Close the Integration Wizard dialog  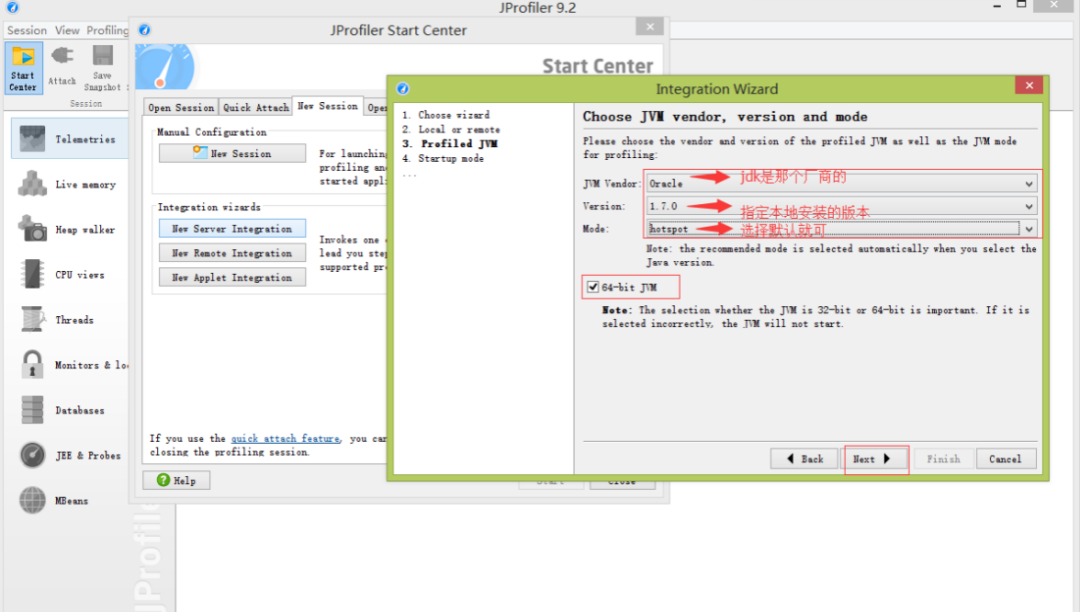[1029, 85]
